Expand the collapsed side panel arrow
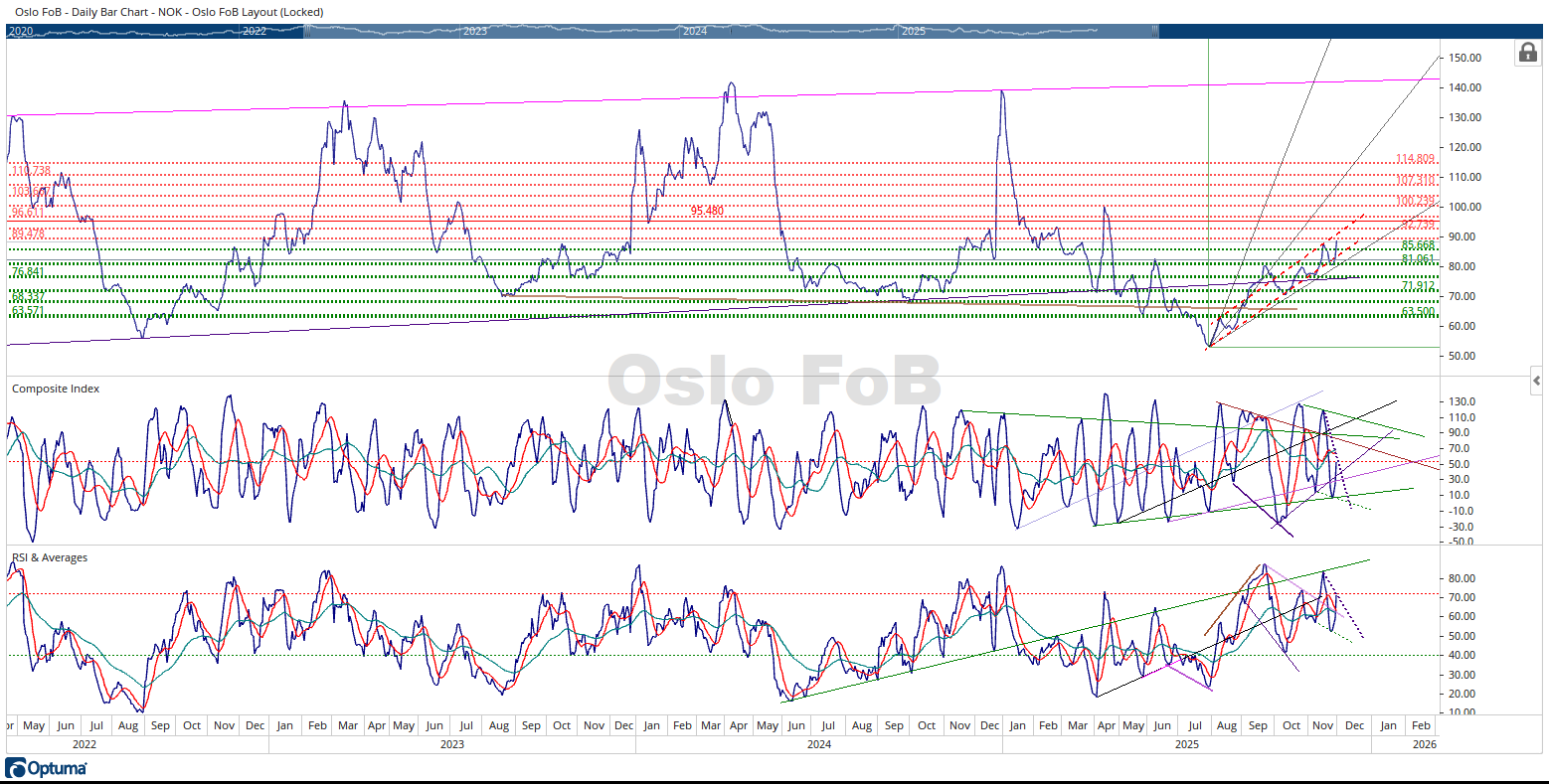The width and height of the screenshot is (1549, 784). tap(1536, 381)
